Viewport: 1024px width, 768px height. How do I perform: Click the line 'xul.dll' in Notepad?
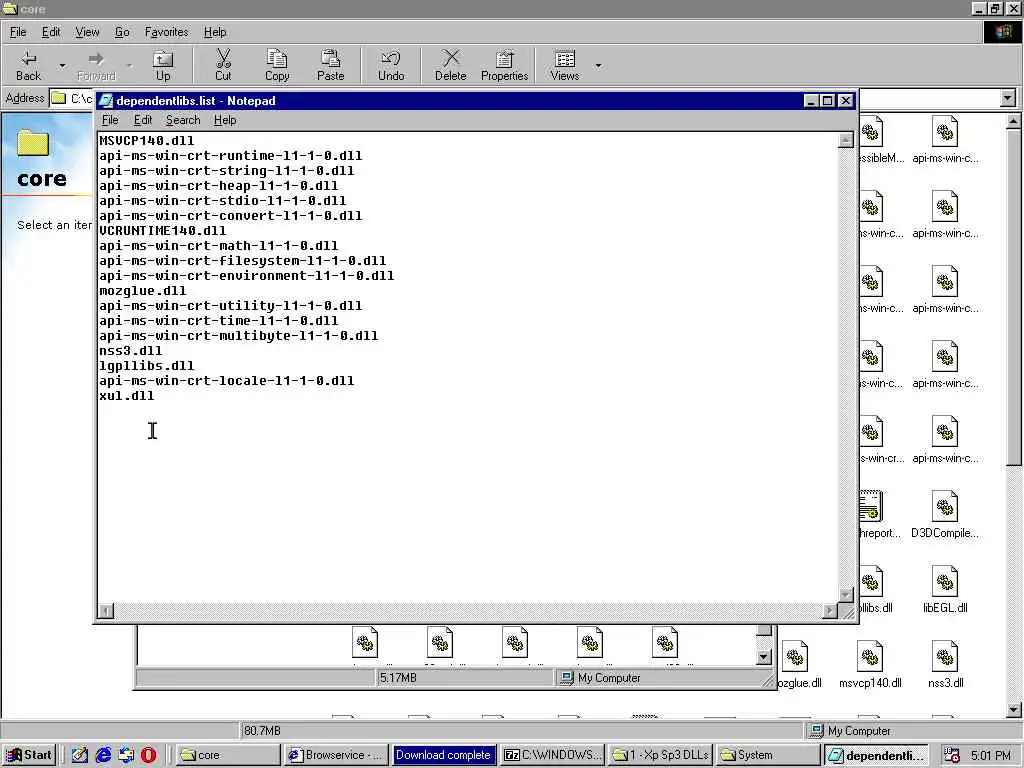(x=127, y=396)
